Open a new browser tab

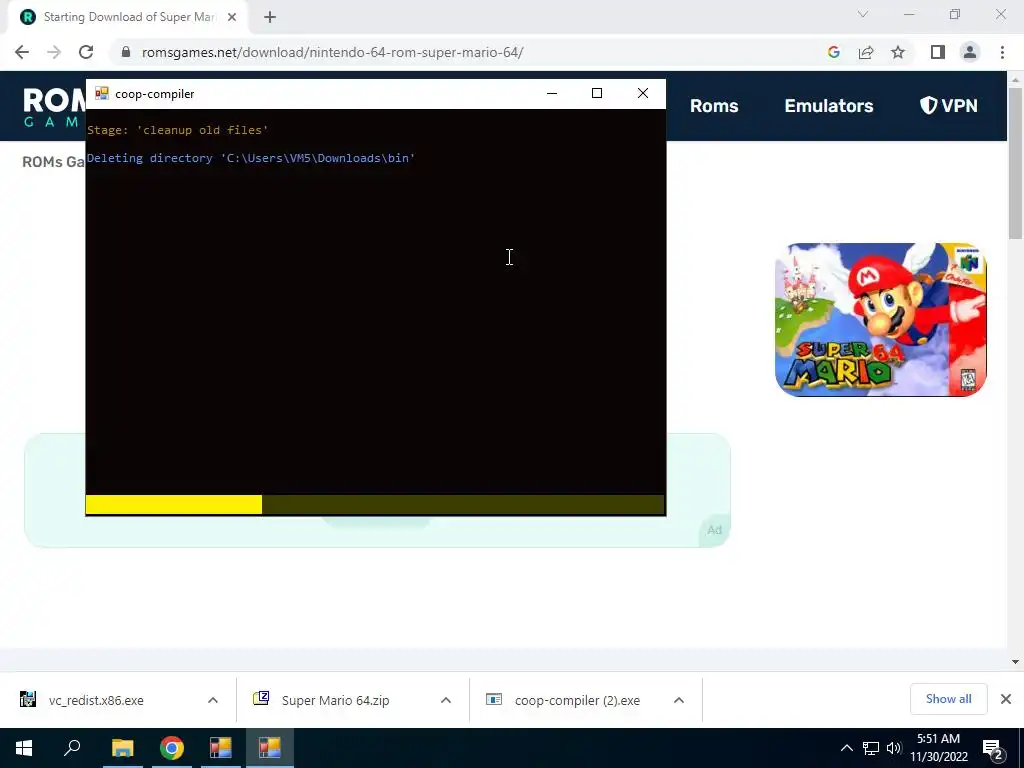[270, 18]
